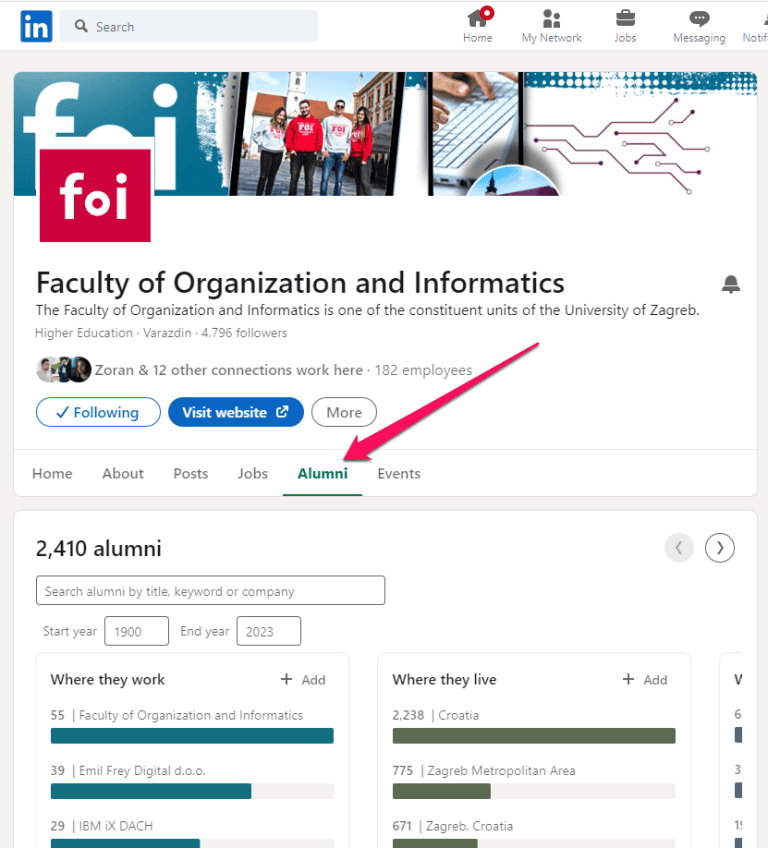Click the alumni search input field
Viewport: 768px width, 848px height.
coord(210,590)
